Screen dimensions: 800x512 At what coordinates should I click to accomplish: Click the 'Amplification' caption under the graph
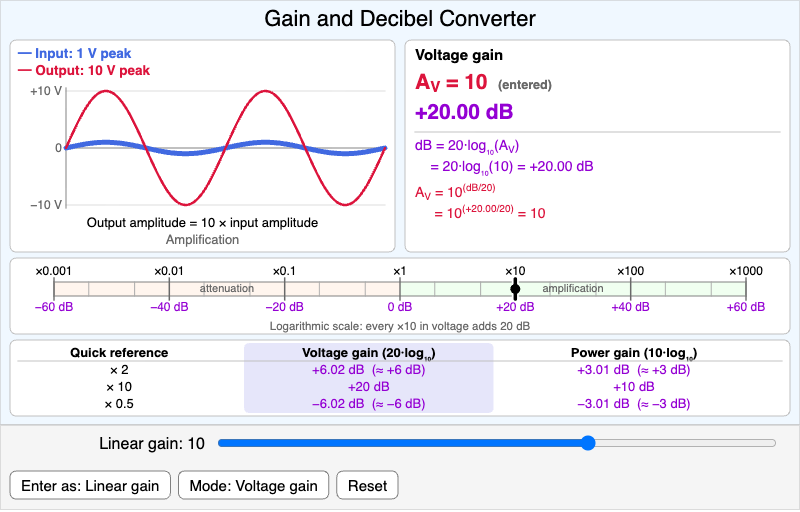click(202, 240)
